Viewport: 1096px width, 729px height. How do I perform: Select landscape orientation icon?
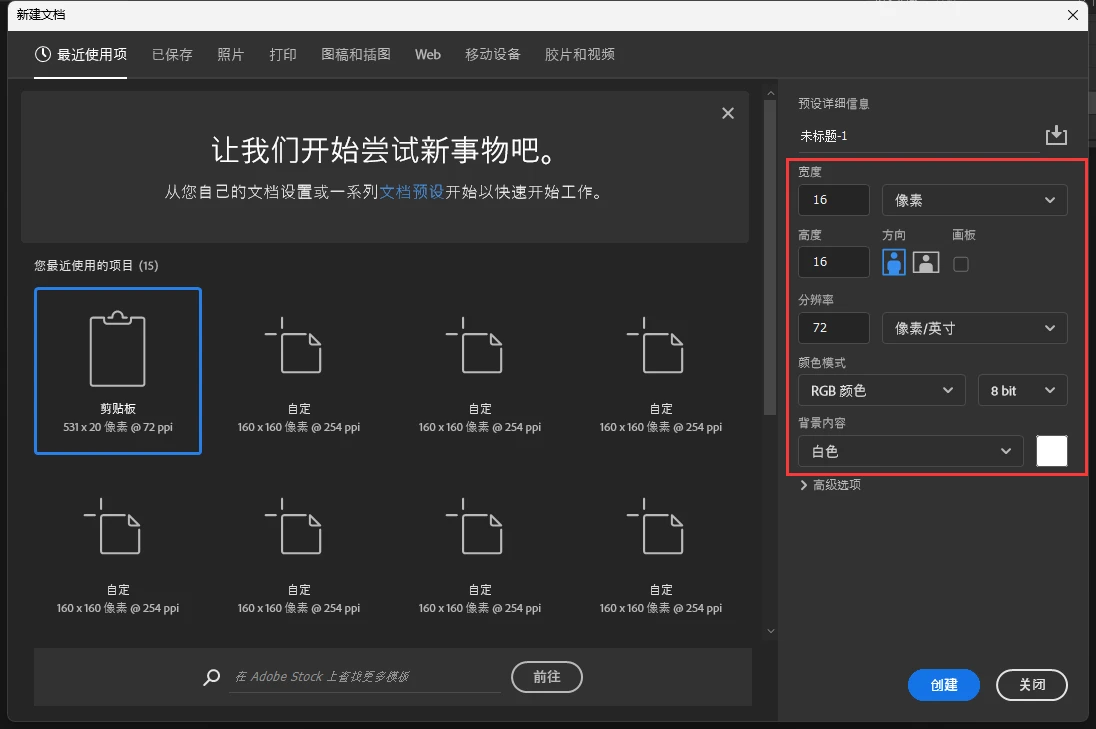925,263
